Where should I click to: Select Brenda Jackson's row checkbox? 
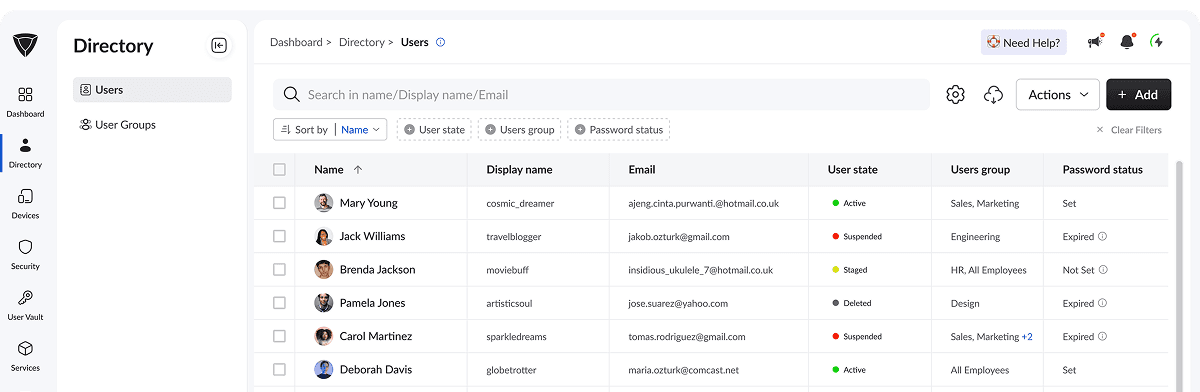click(279, 270)
